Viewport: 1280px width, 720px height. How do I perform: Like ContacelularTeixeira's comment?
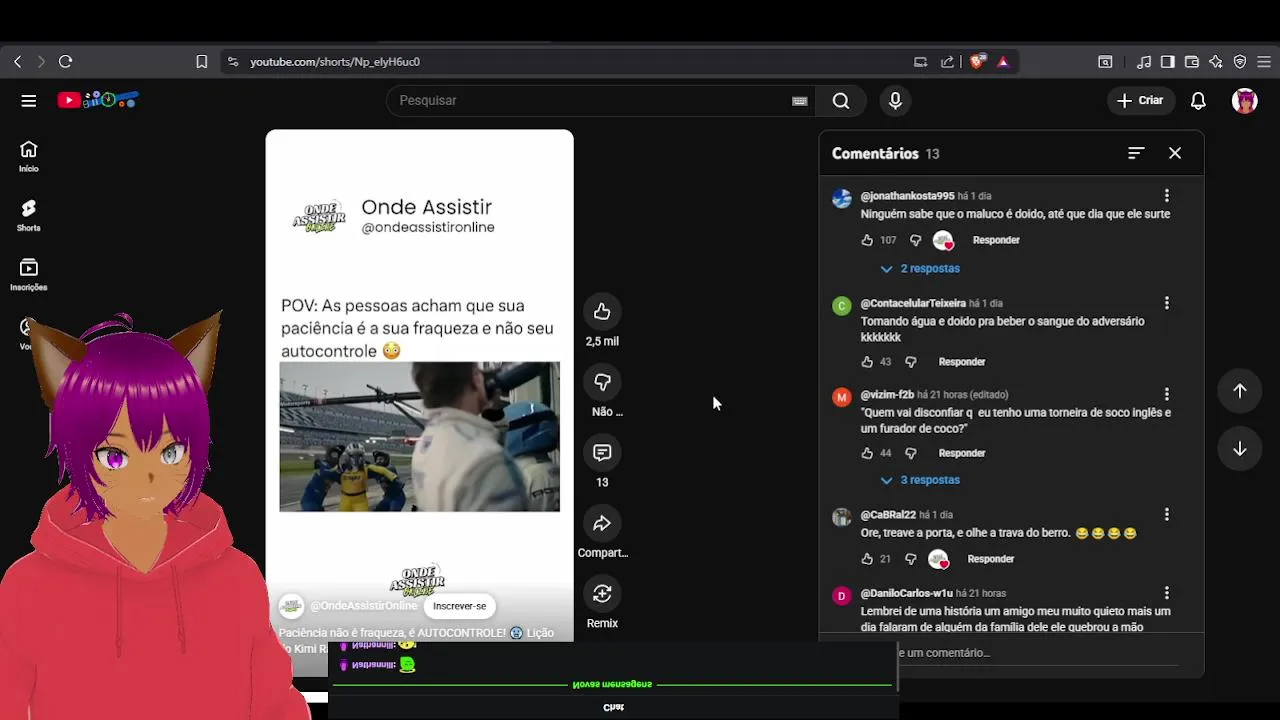(867, 362)
